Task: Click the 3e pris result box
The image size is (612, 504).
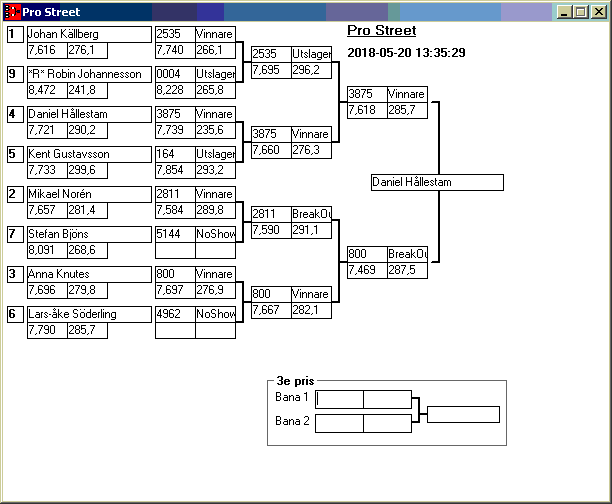Action: (463, 414)
